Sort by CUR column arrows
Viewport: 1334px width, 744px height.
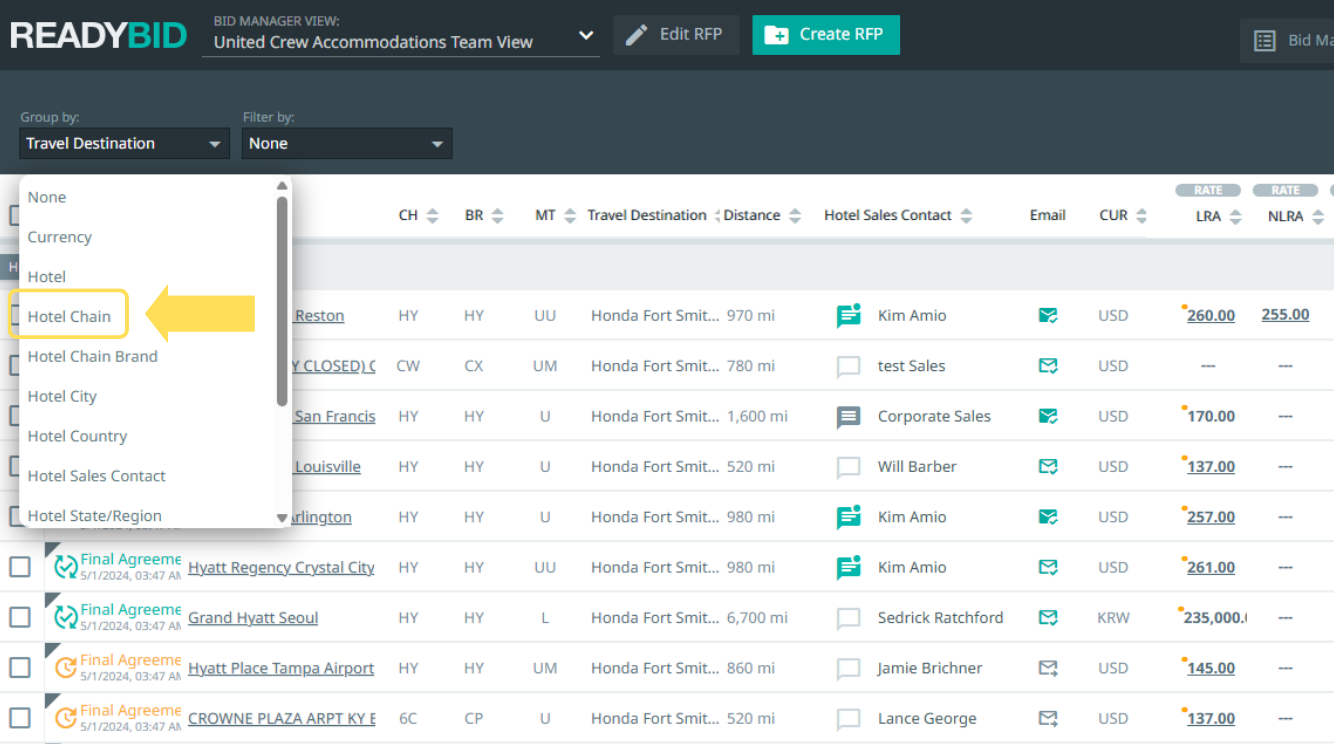click(1141, 215)
